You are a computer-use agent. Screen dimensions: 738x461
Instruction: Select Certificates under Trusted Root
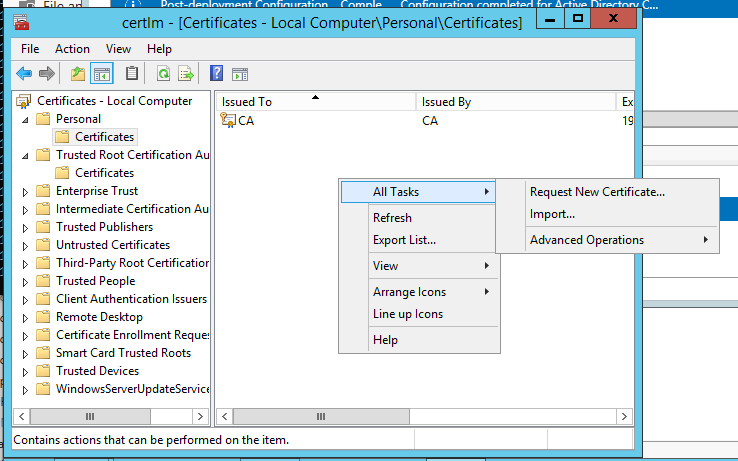pos(104,173)
